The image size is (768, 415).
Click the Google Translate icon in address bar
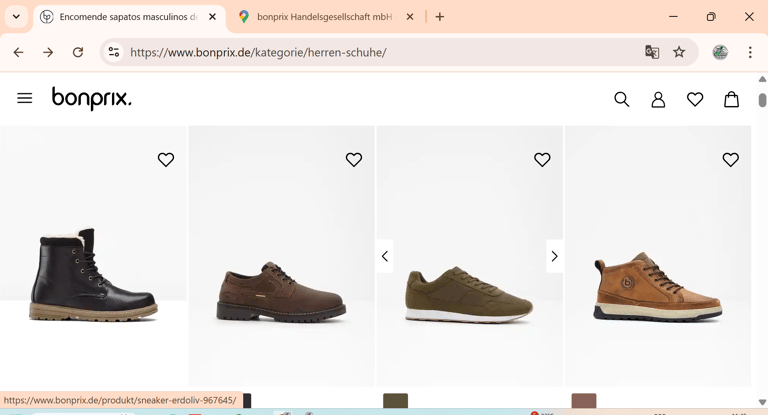tap(652, 52)
